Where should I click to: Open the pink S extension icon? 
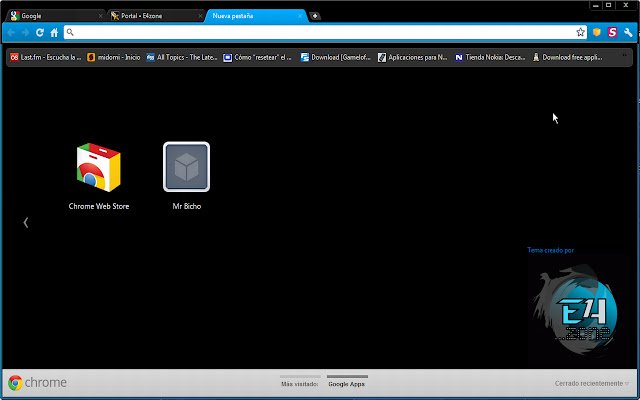point(612,32)
